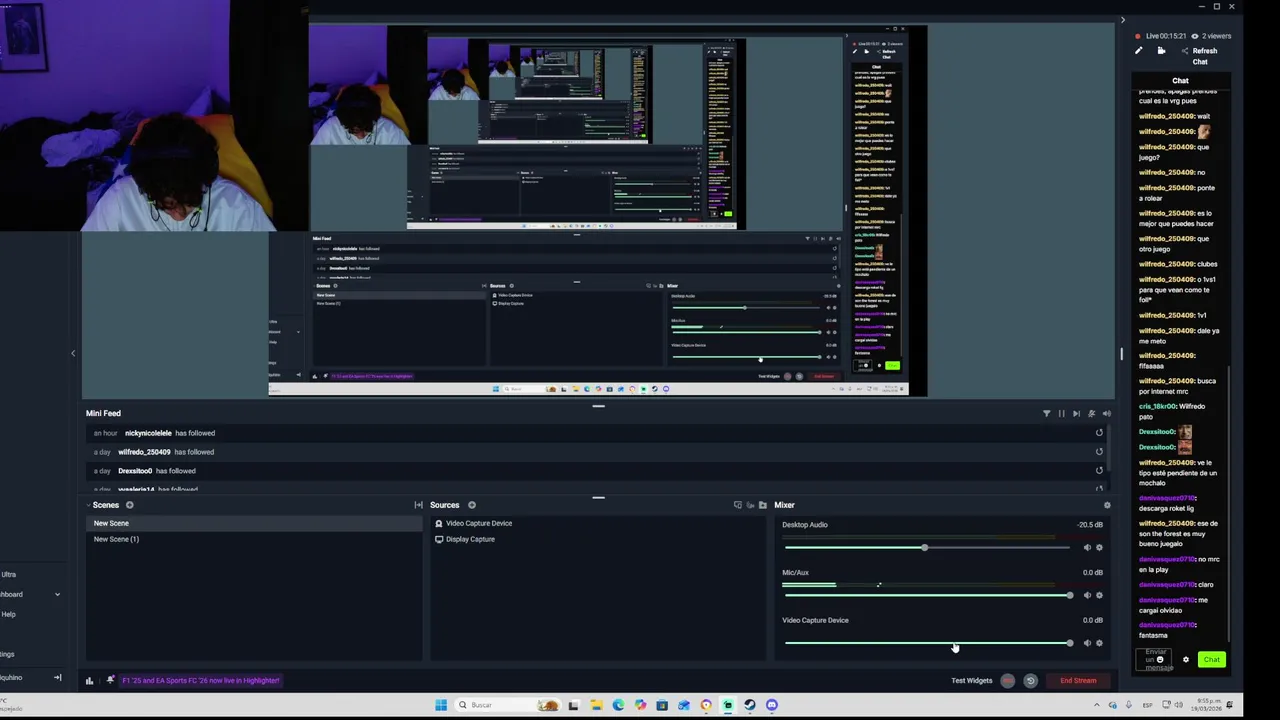Viewport: 1280px width, 720px height.
Task: Add a new scene with plus icon
Action: [129, 505]
